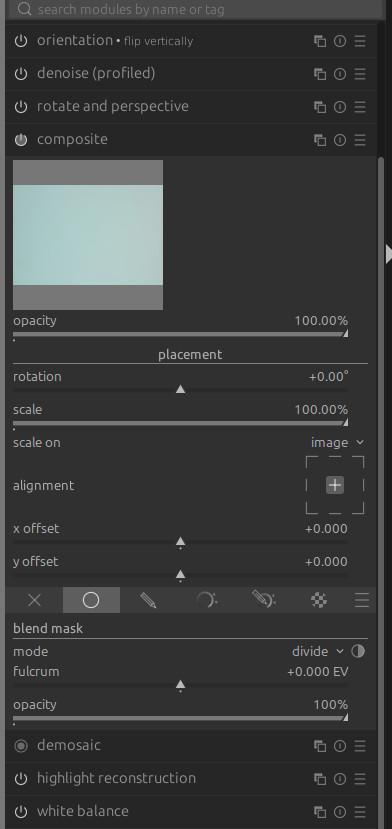Select the drawn mask pencil icon
Viewport: 392px width, 829px height.
148,600
